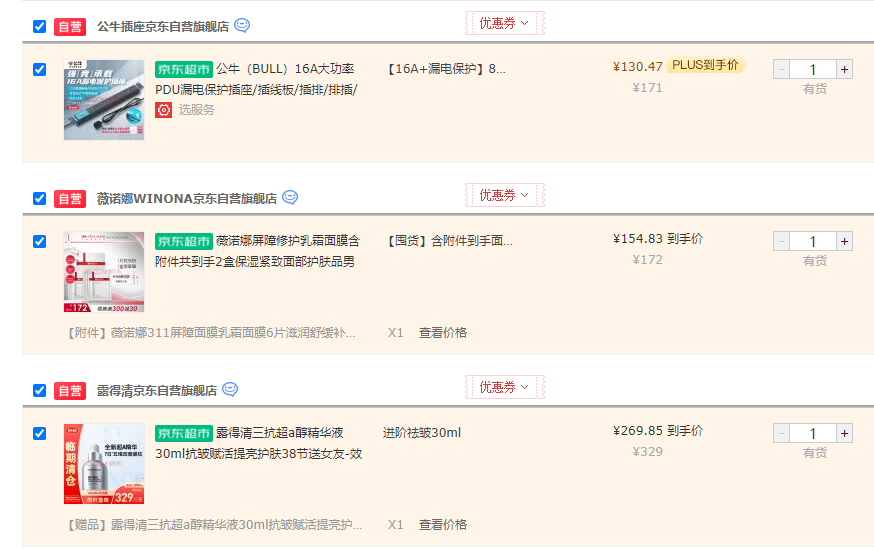Click the red 选服务 gear icon
The height and width of the screenshot is (549, 874).
click(163, 110)
